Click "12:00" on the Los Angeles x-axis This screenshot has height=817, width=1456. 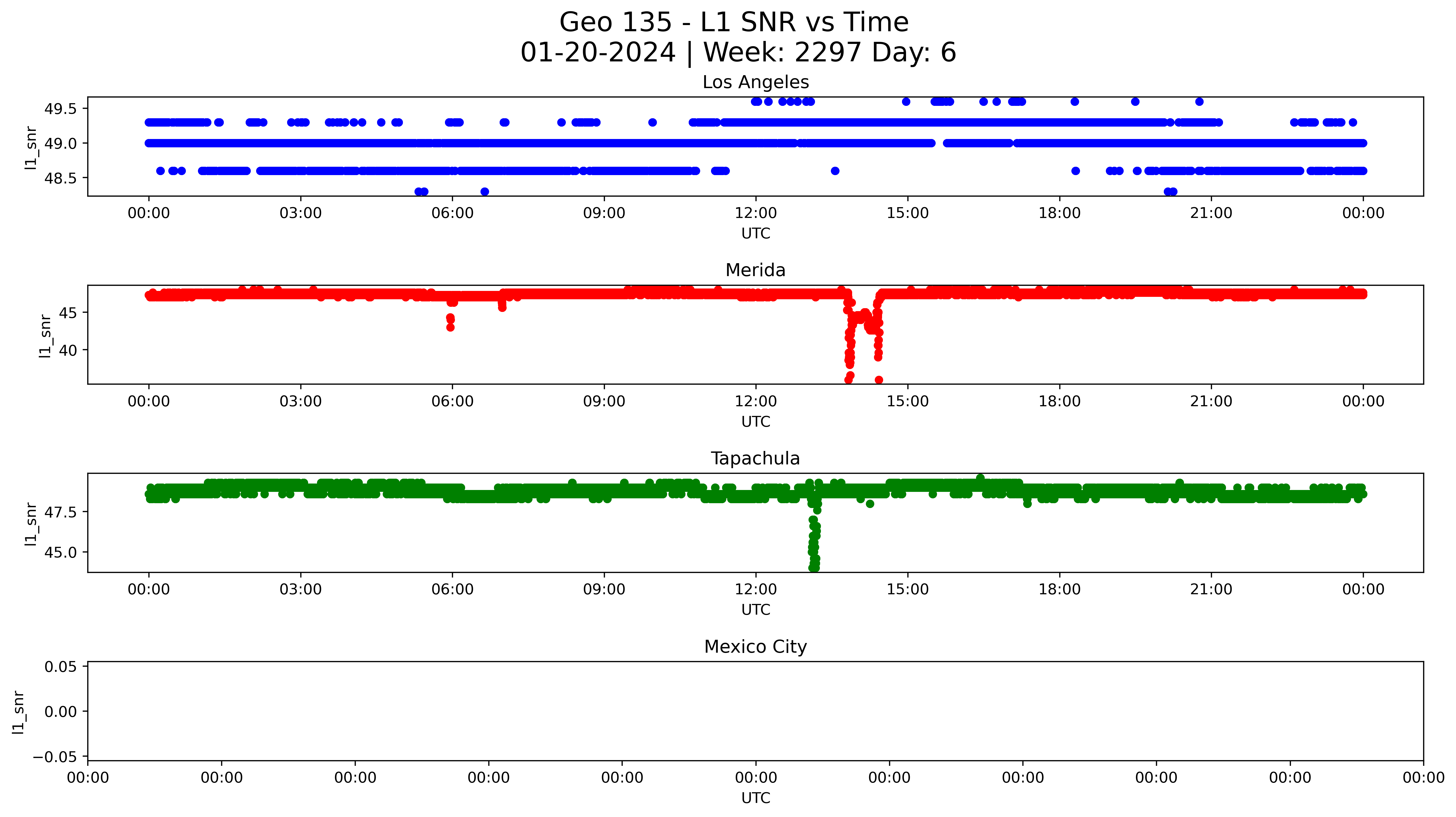pyautogui.click(x=756, y=213)
